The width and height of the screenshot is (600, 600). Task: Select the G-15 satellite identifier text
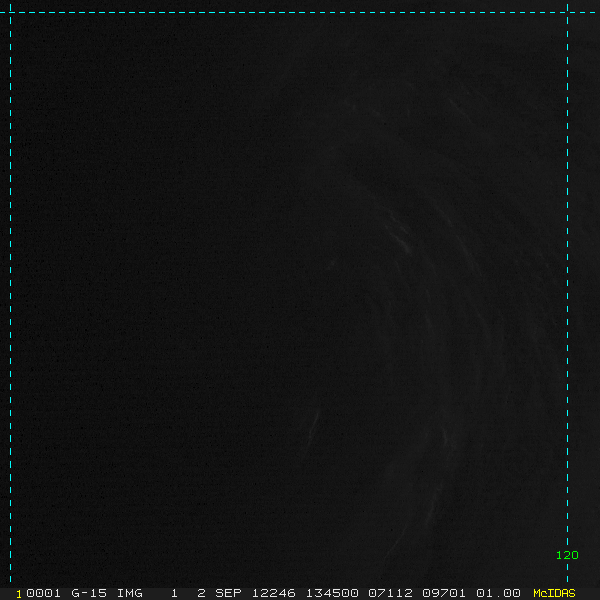coord(89,593)
